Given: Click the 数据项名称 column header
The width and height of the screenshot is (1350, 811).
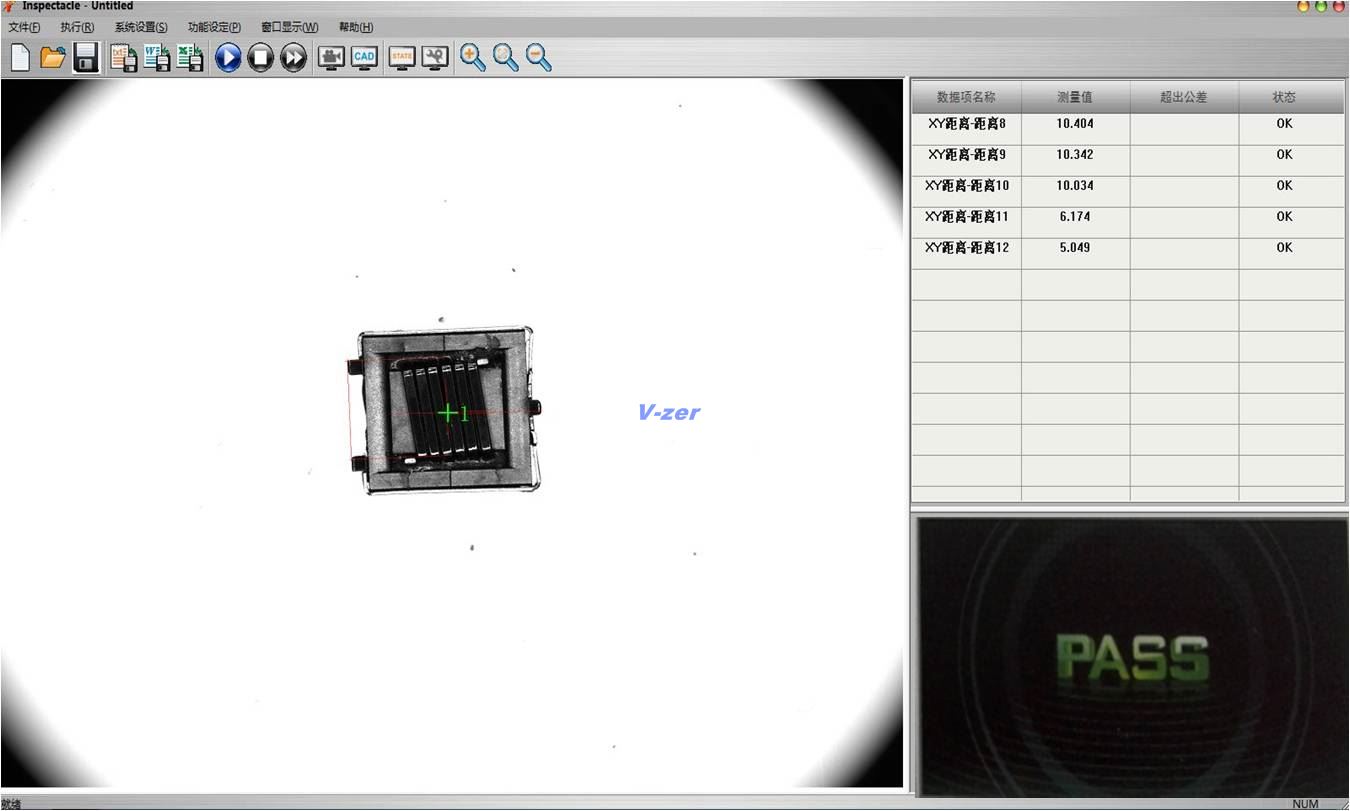Looking at the screenshot, I should 966,97.
